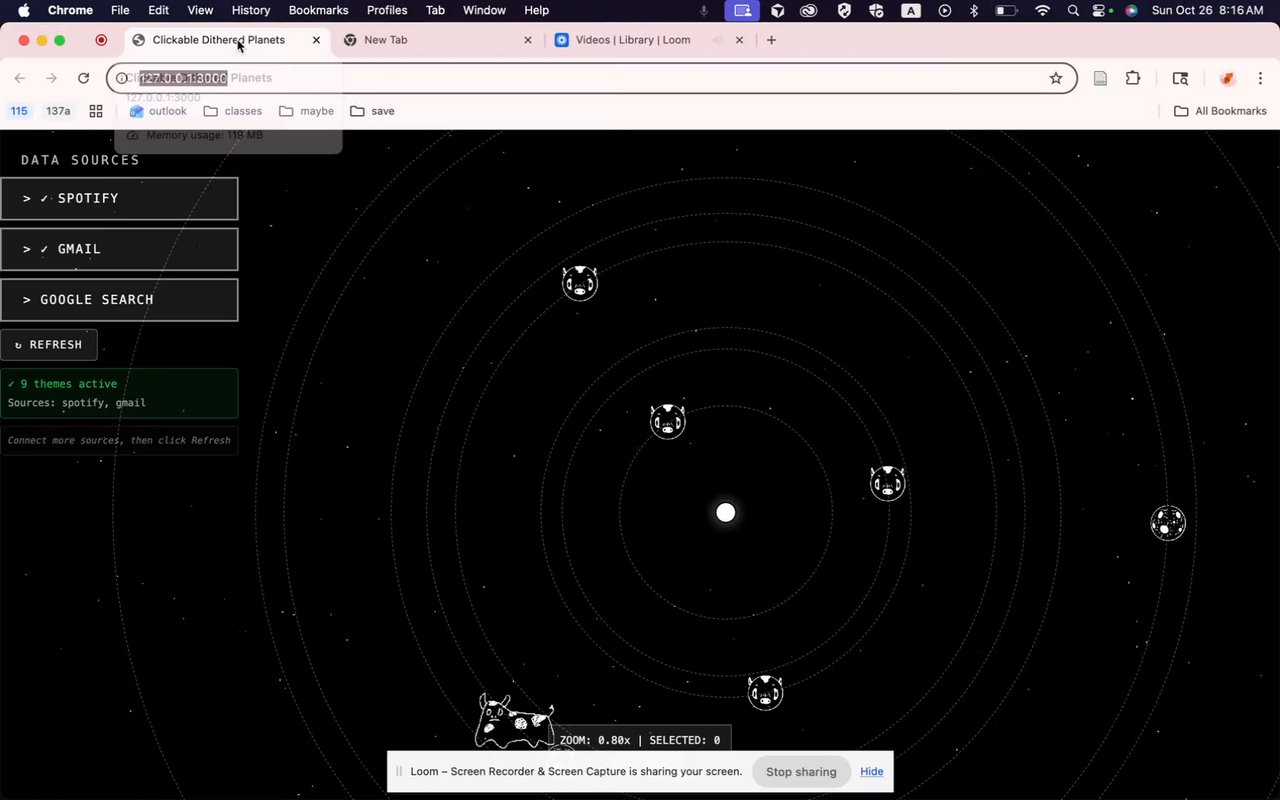
Task: Switch to the Videos Library Loom tab
Action: tap(633, 40)
